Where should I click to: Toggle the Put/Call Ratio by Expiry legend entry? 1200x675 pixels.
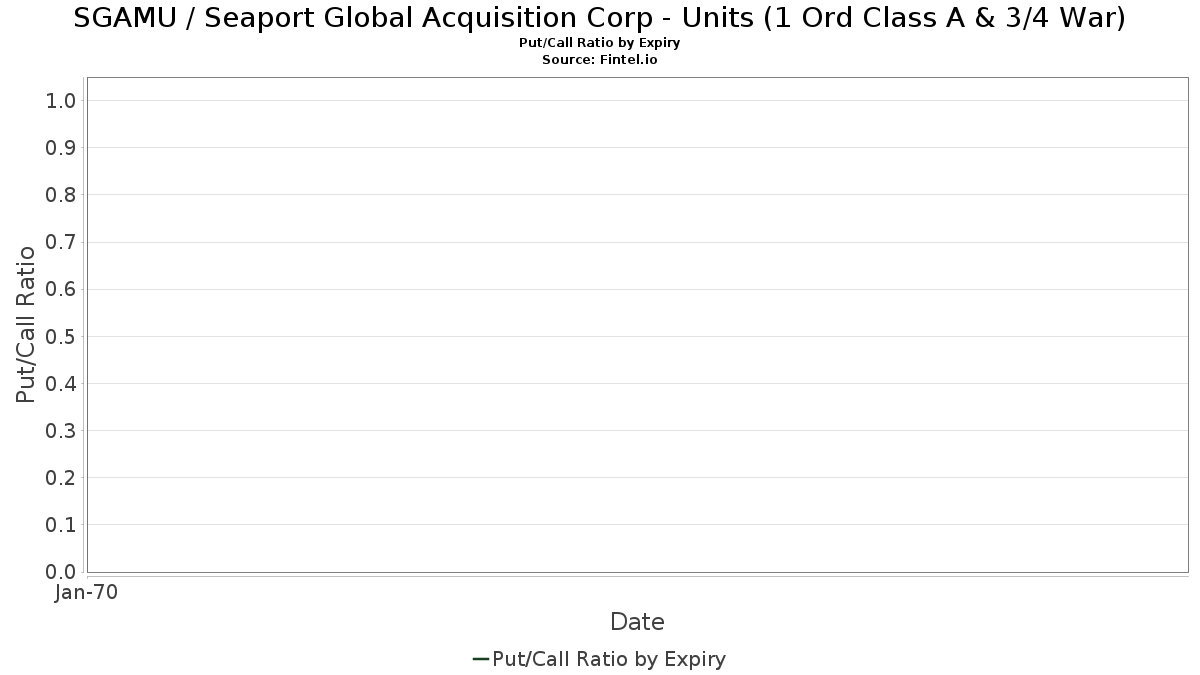coord(609,659)
